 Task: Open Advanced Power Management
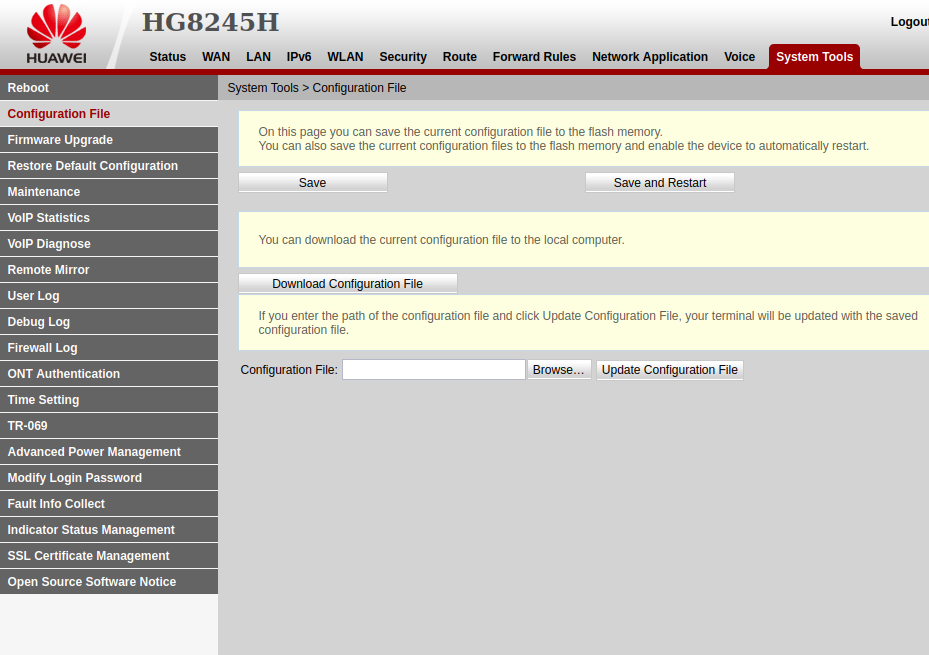(x=109, y=452)
